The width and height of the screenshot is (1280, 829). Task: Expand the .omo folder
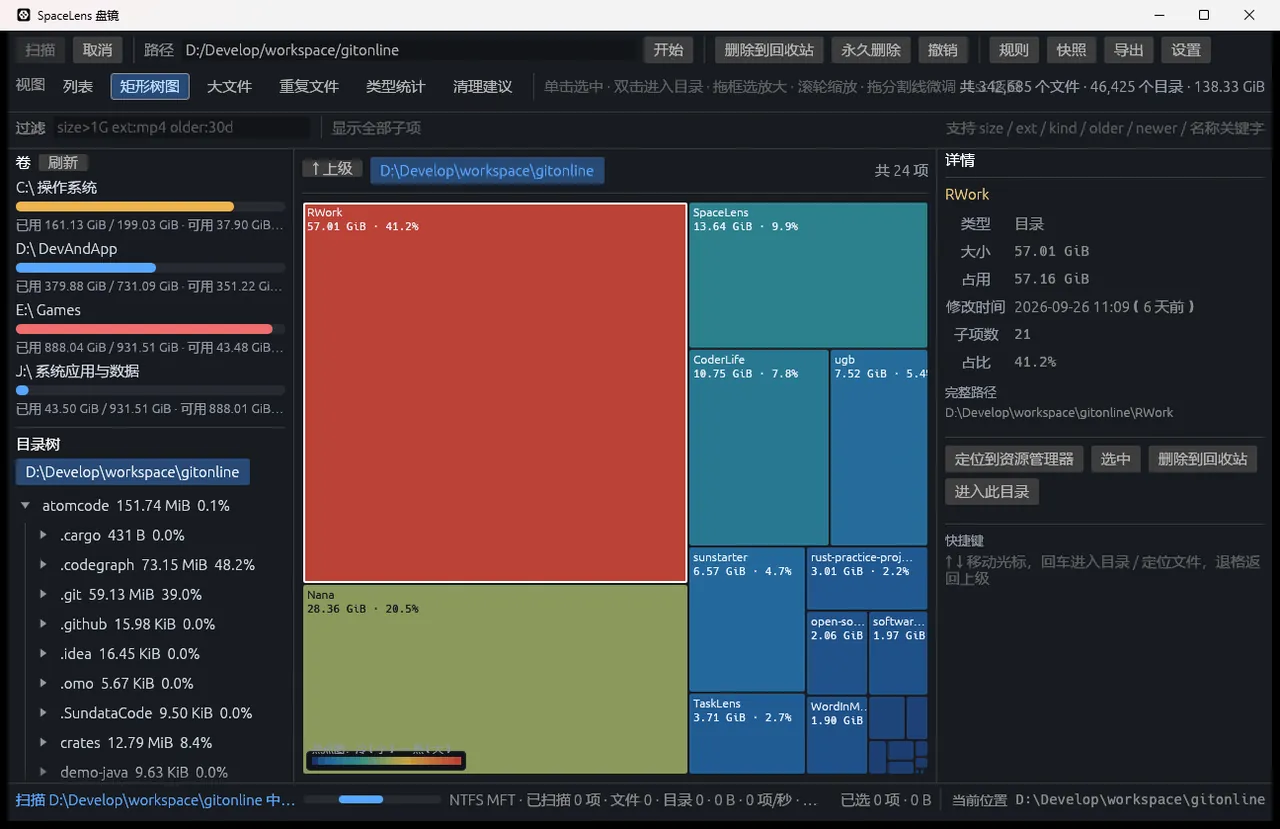[43, 683]
